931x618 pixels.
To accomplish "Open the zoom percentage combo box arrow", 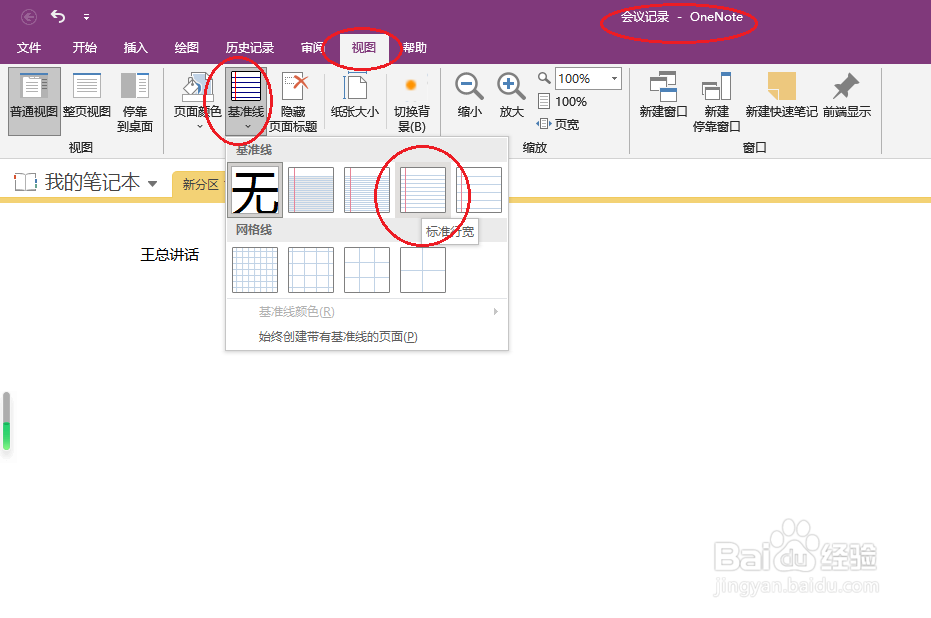I will 615,78.
